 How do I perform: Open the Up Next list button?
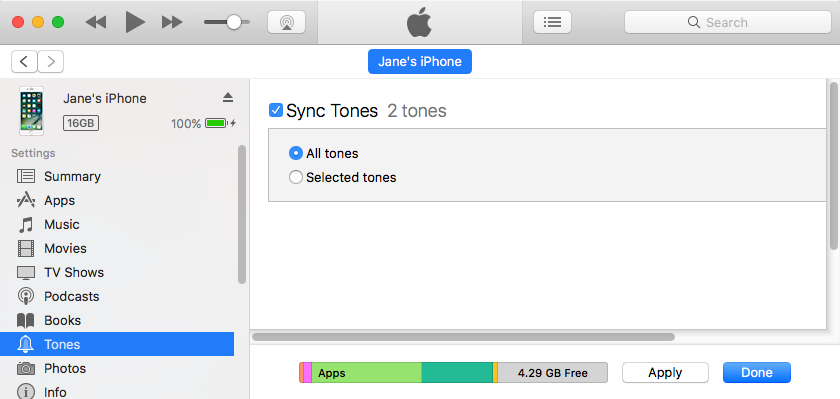552,22
